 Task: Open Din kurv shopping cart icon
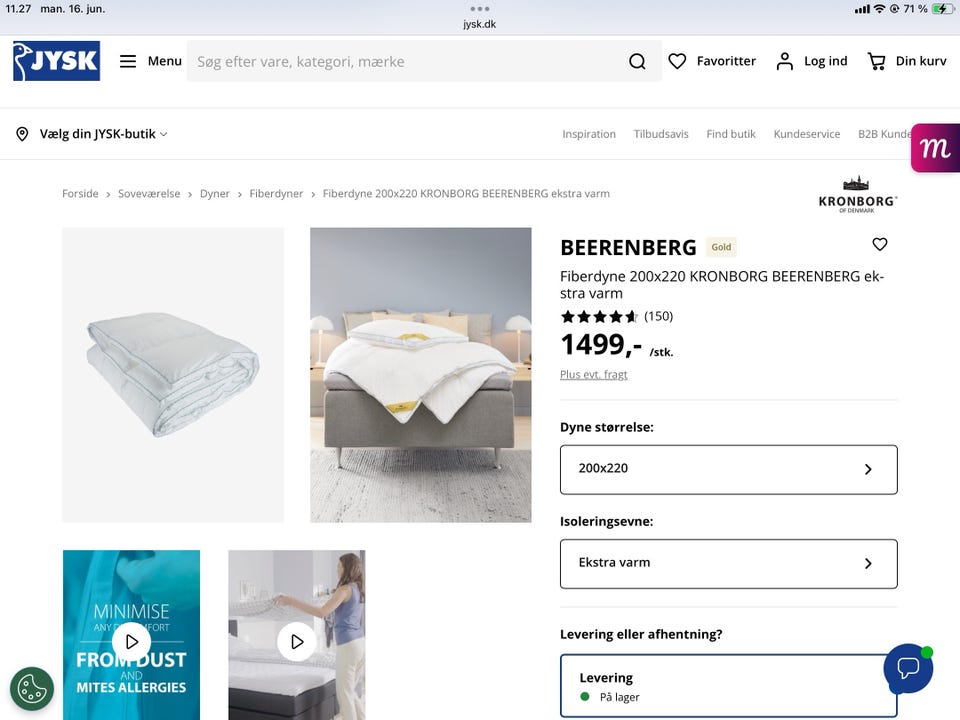[876, 61]
